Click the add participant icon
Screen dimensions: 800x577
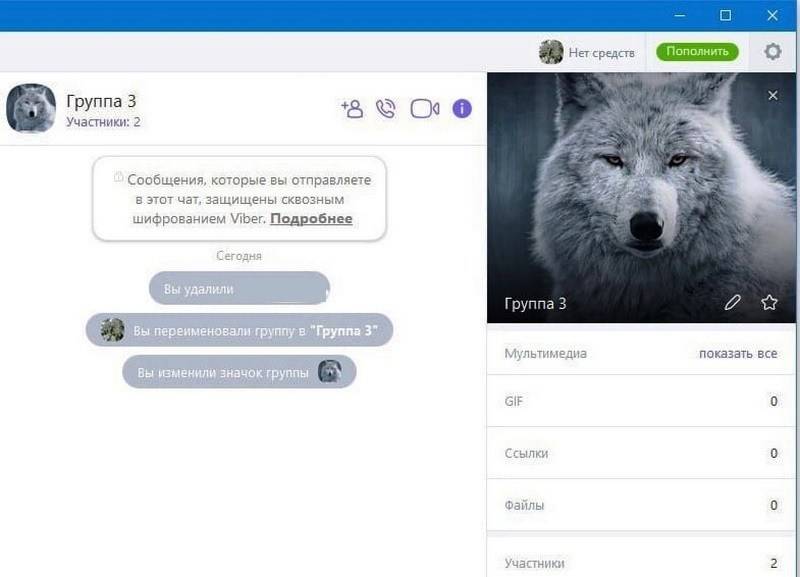tap(352, 109)
